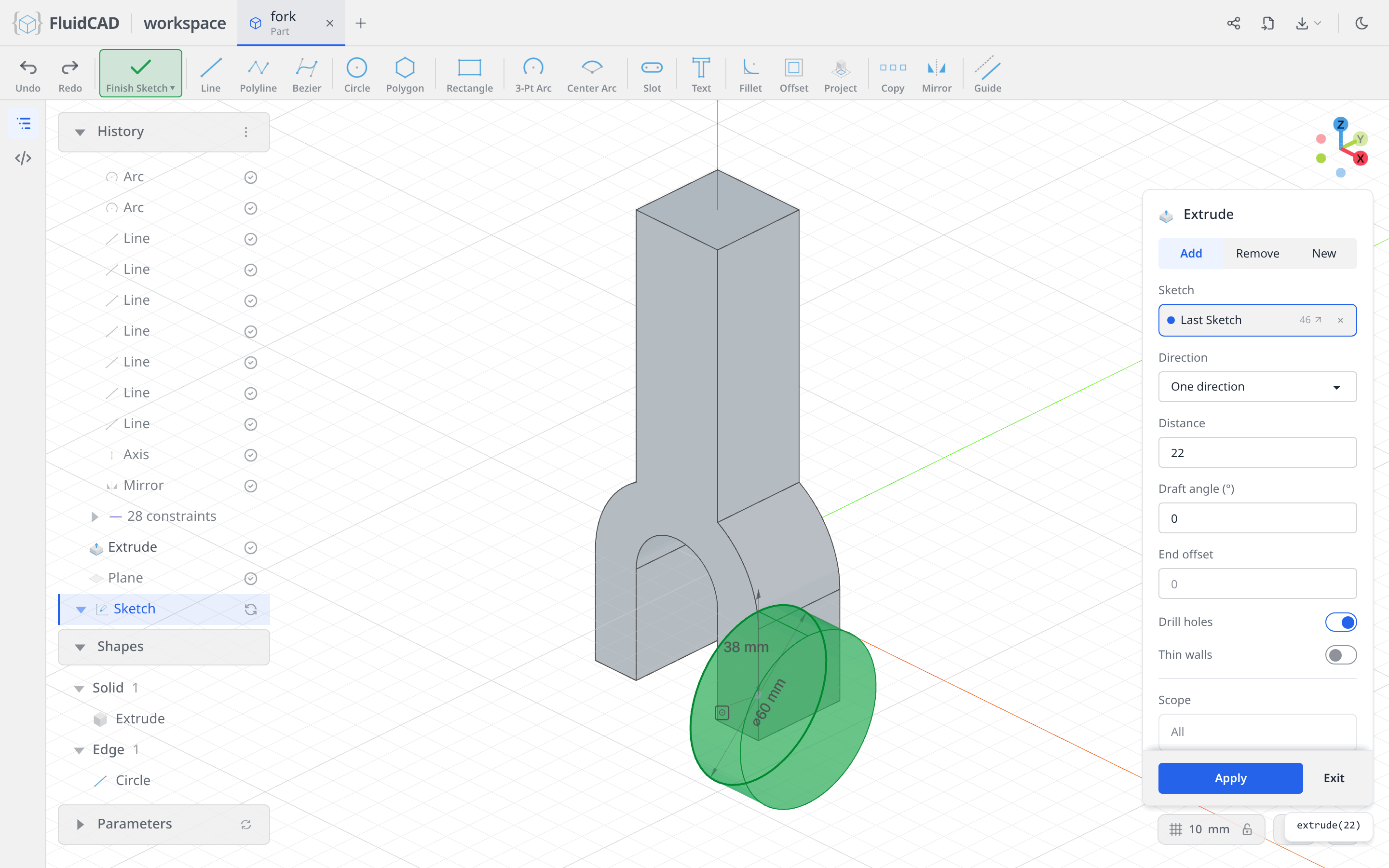Toggle the grid snap lock icon
1389x868 pixels.
pos(1247,829)
